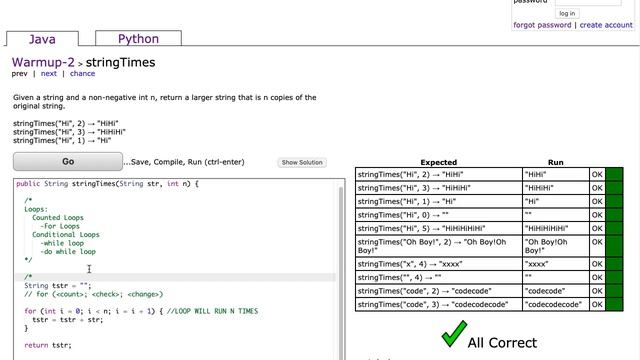Image resolution: width=640 pixels, height=360 pixels.
Task: Select expected row stringTimes("code", 3)
Action: click(x=439, y=304)
